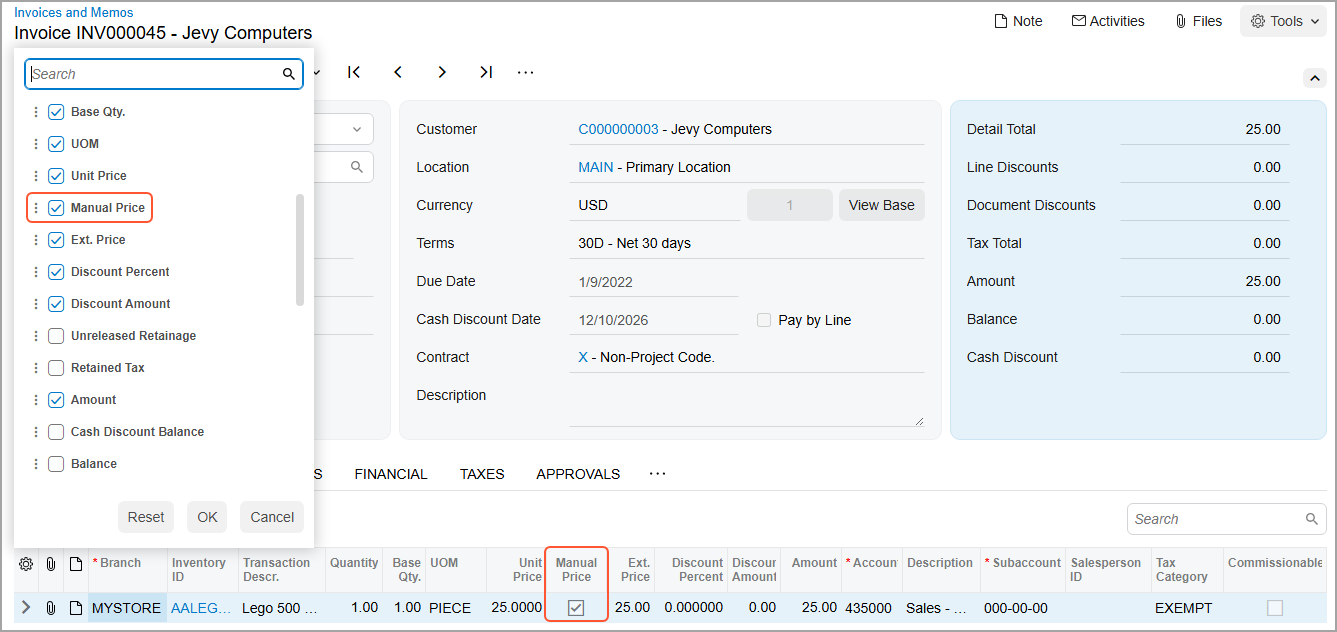This screenshot has width=1337, height=632.
Task: Click the Reset button in column panel
Action: point(146,517)
